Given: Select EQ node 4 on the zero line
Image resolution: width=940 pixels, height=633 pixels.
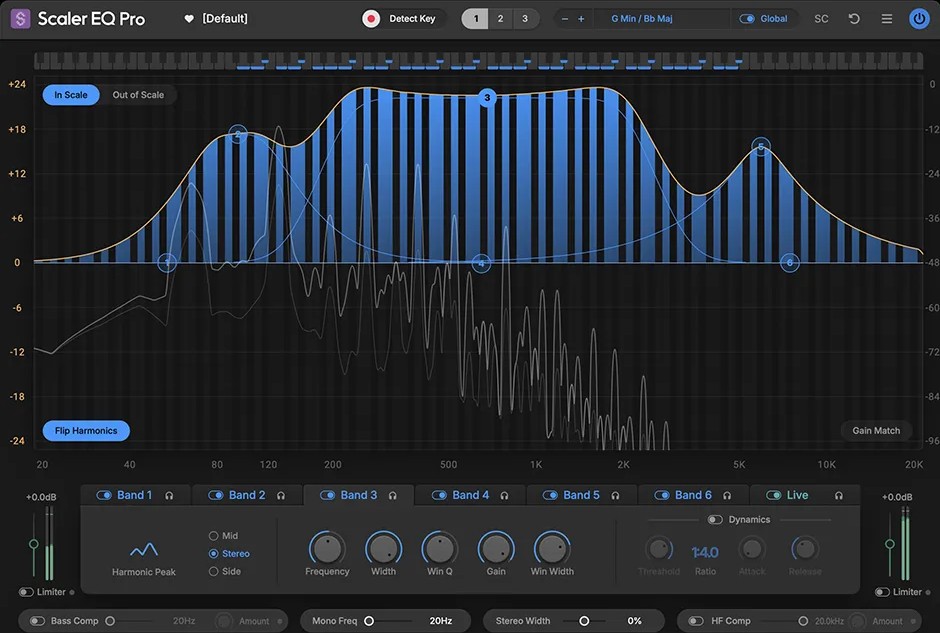Looking at the screenshot, I should tap(481, 263).
